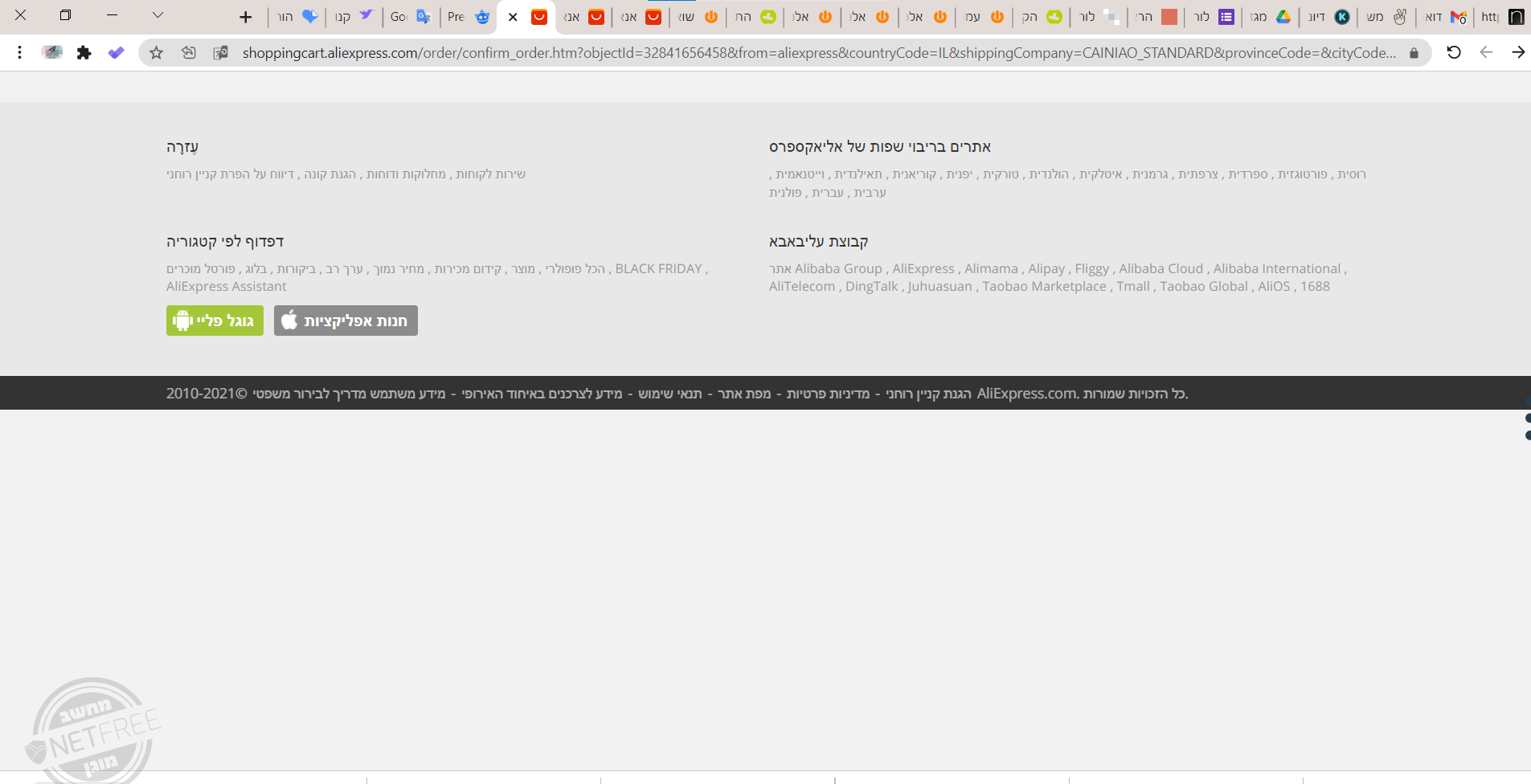Click the purple checkmark extension icon
This screenshot has height=784, width=1531.
click(x=117, y=52)
